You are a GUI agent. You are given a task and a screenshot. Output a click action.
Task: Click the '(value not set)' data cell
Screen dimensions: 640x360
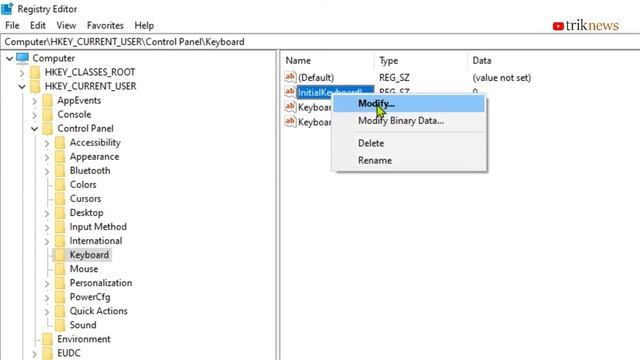[502, 78]
